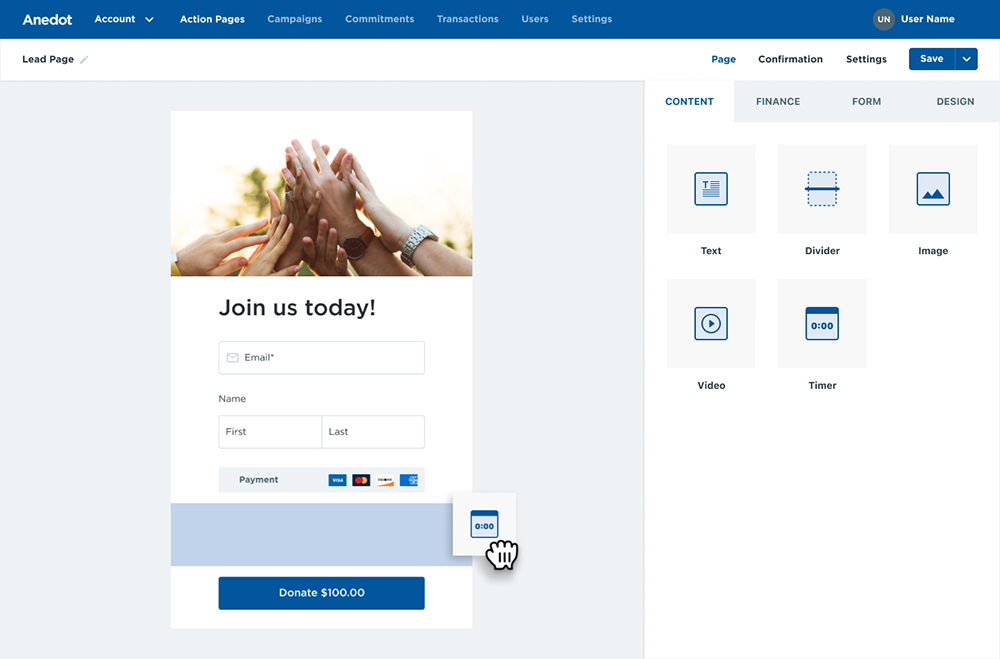Viewport: 1000px width, 659px height.
Task: Select the Page view link
Action: pos(723,59)
